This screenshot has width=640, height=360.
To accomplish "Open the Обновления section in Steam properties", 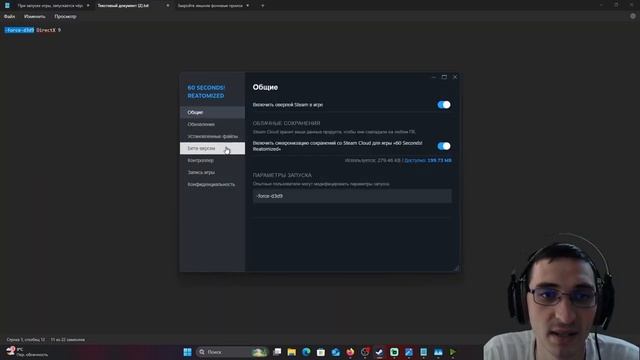I will pos(212,124).
